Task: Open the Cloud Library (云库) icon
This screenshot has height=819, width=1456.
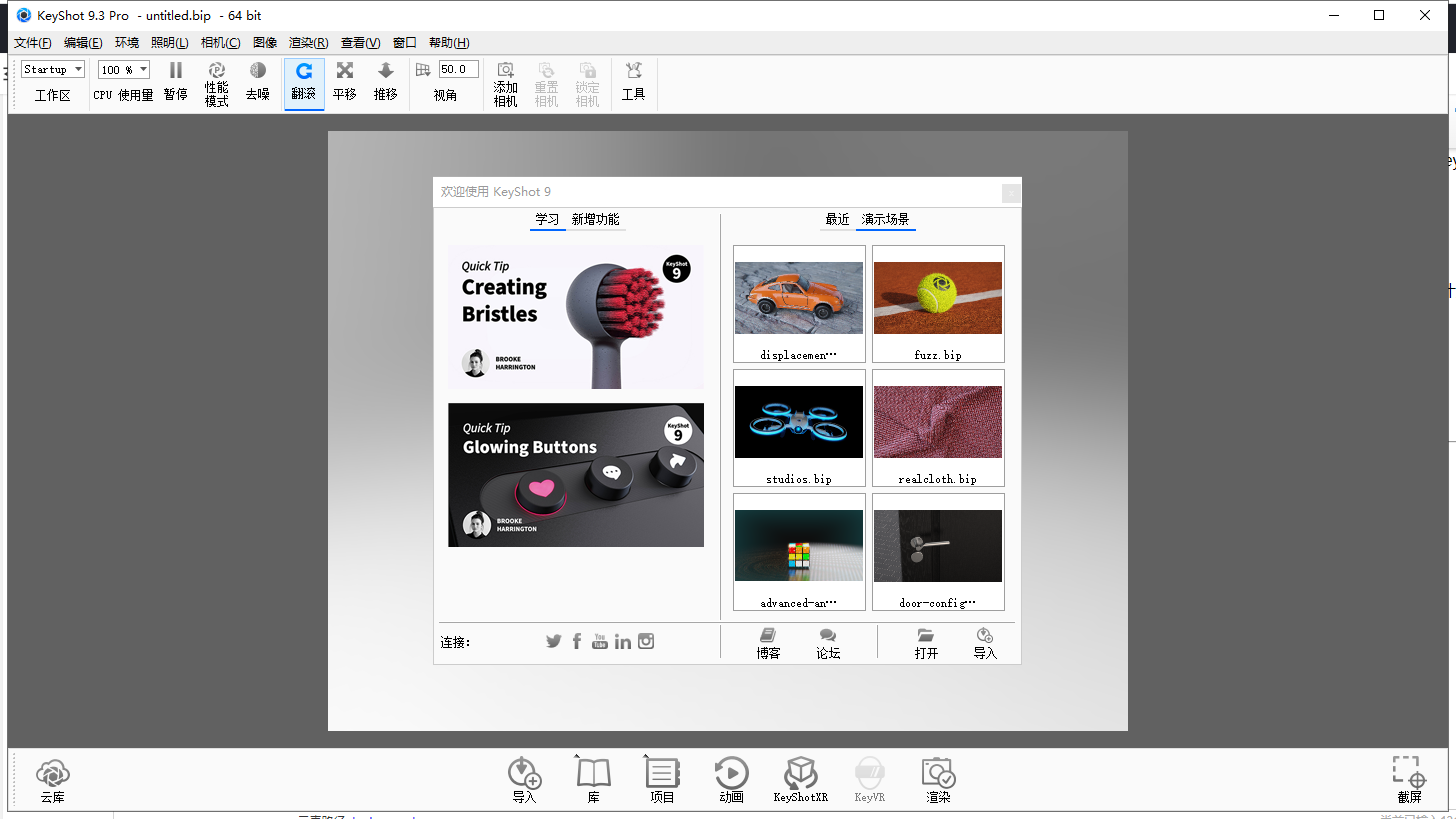Action: coord(53,780)
